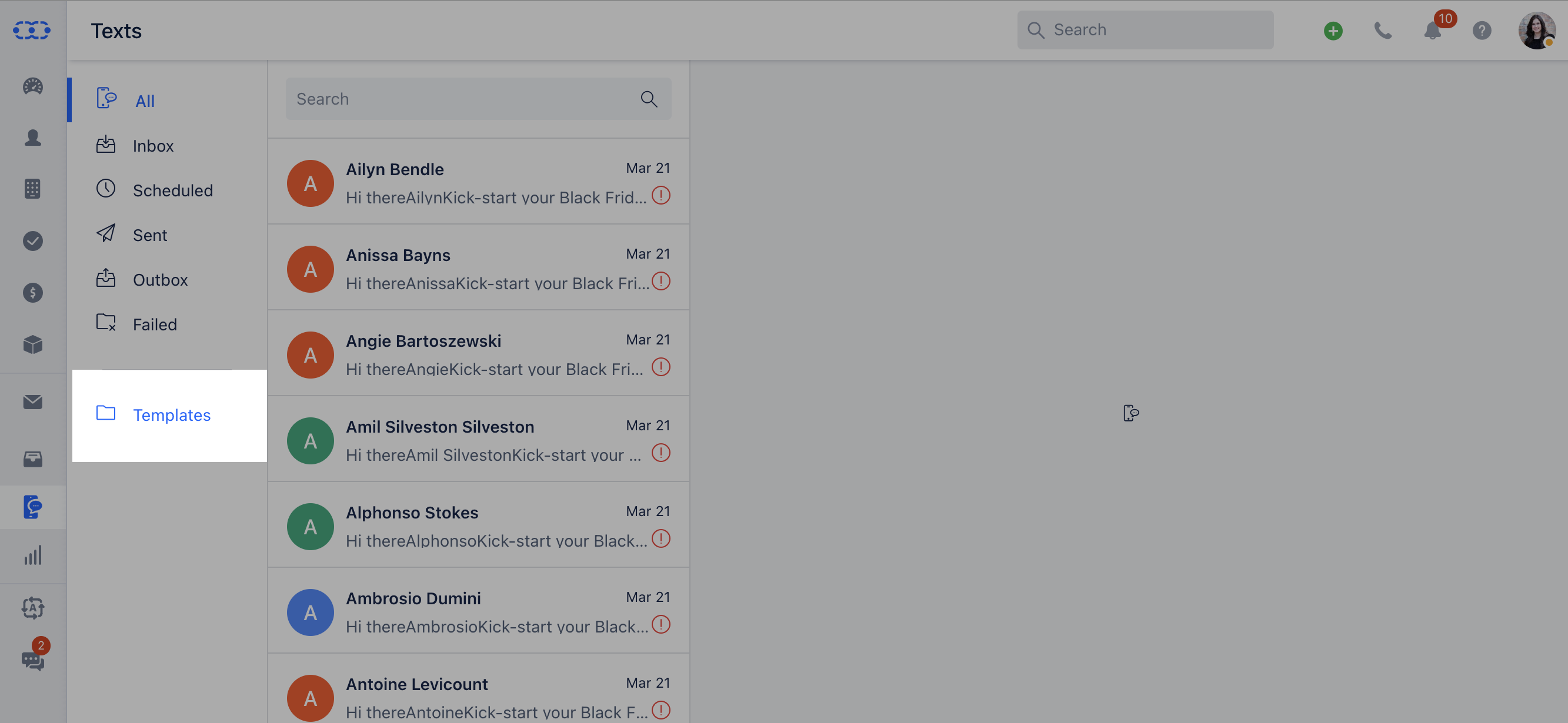Click the magnifier icon in texts search
This screenshot has height=723, width=1568.
(x=649, y=99)
